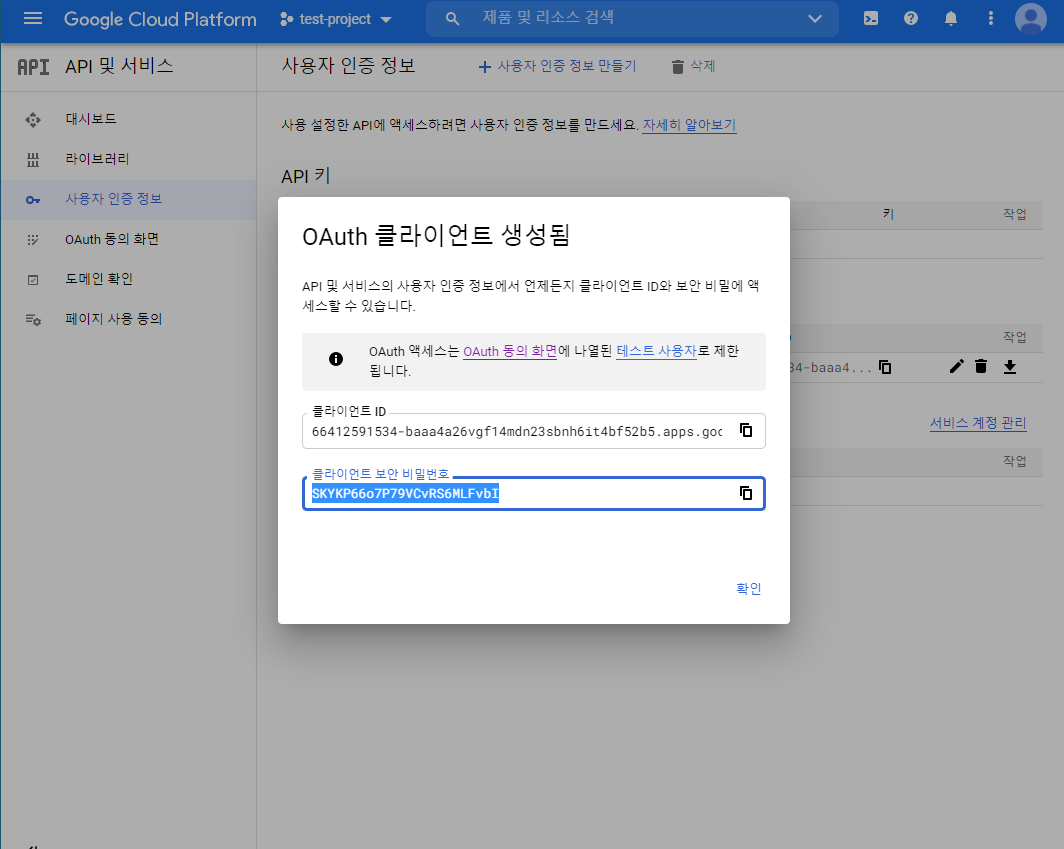Open the three-dot settings menu in header

(x=991, y=18)
